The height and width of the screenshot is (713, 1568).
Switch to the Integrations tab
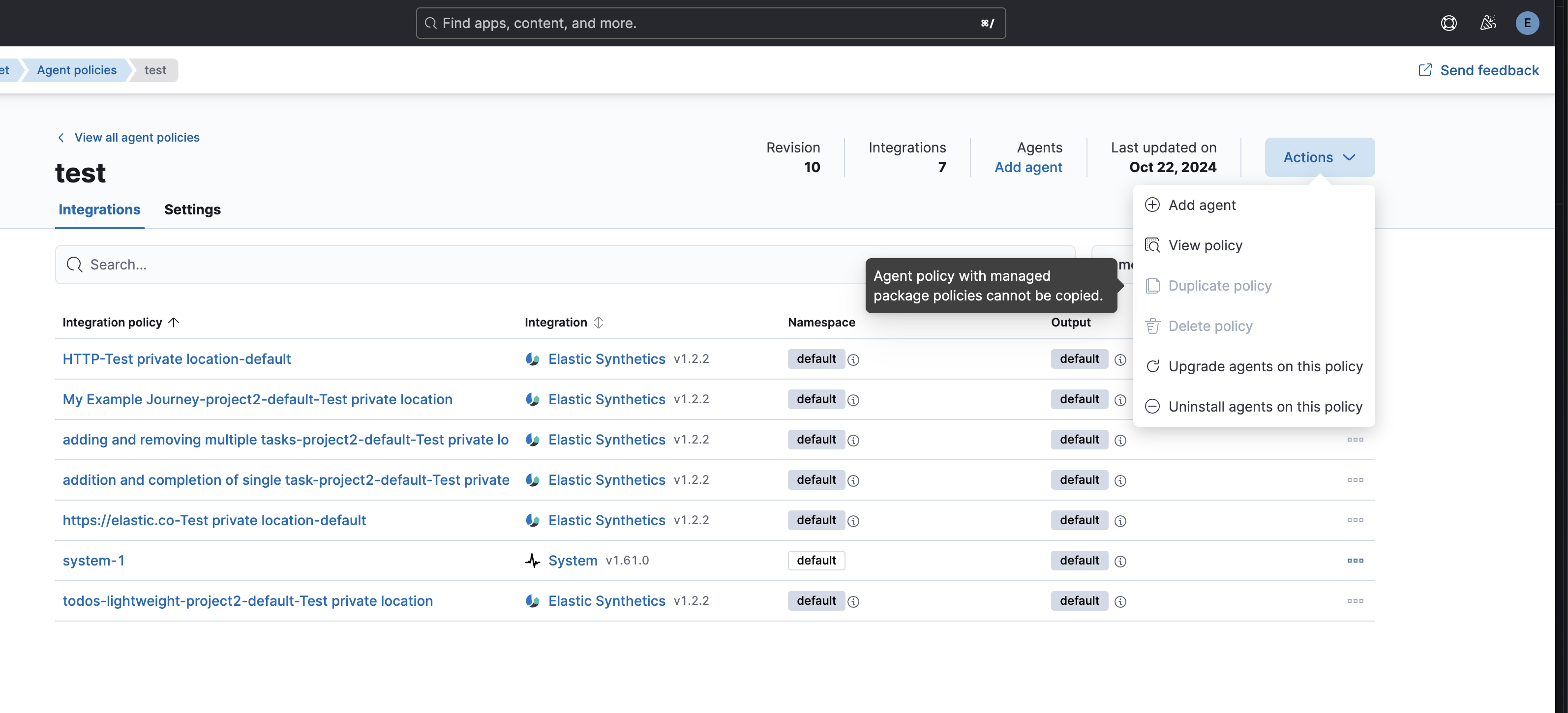99,209
